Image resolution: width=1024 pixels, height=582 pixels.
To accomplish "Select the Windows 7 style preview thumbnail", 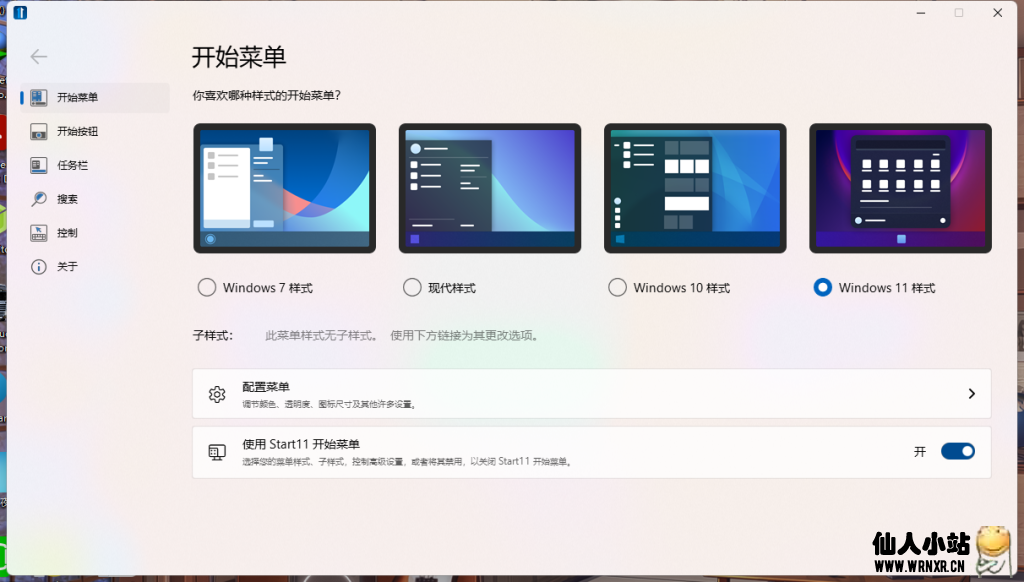I will click(284, 187).
